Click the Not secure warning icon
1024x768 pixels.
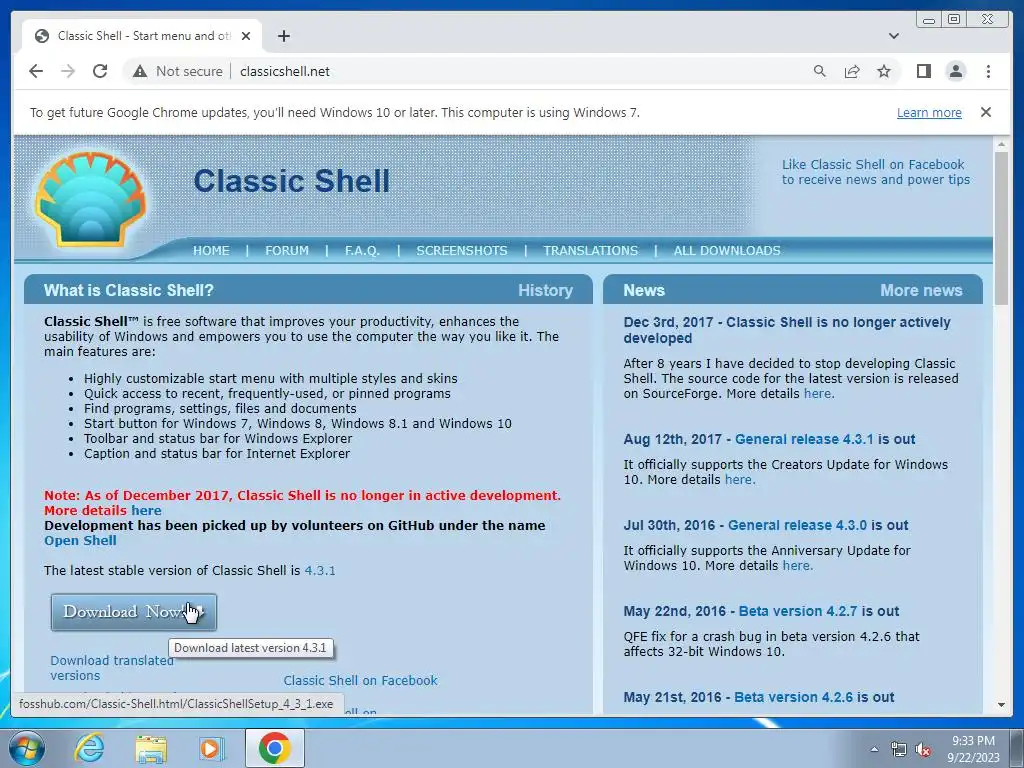140,71
